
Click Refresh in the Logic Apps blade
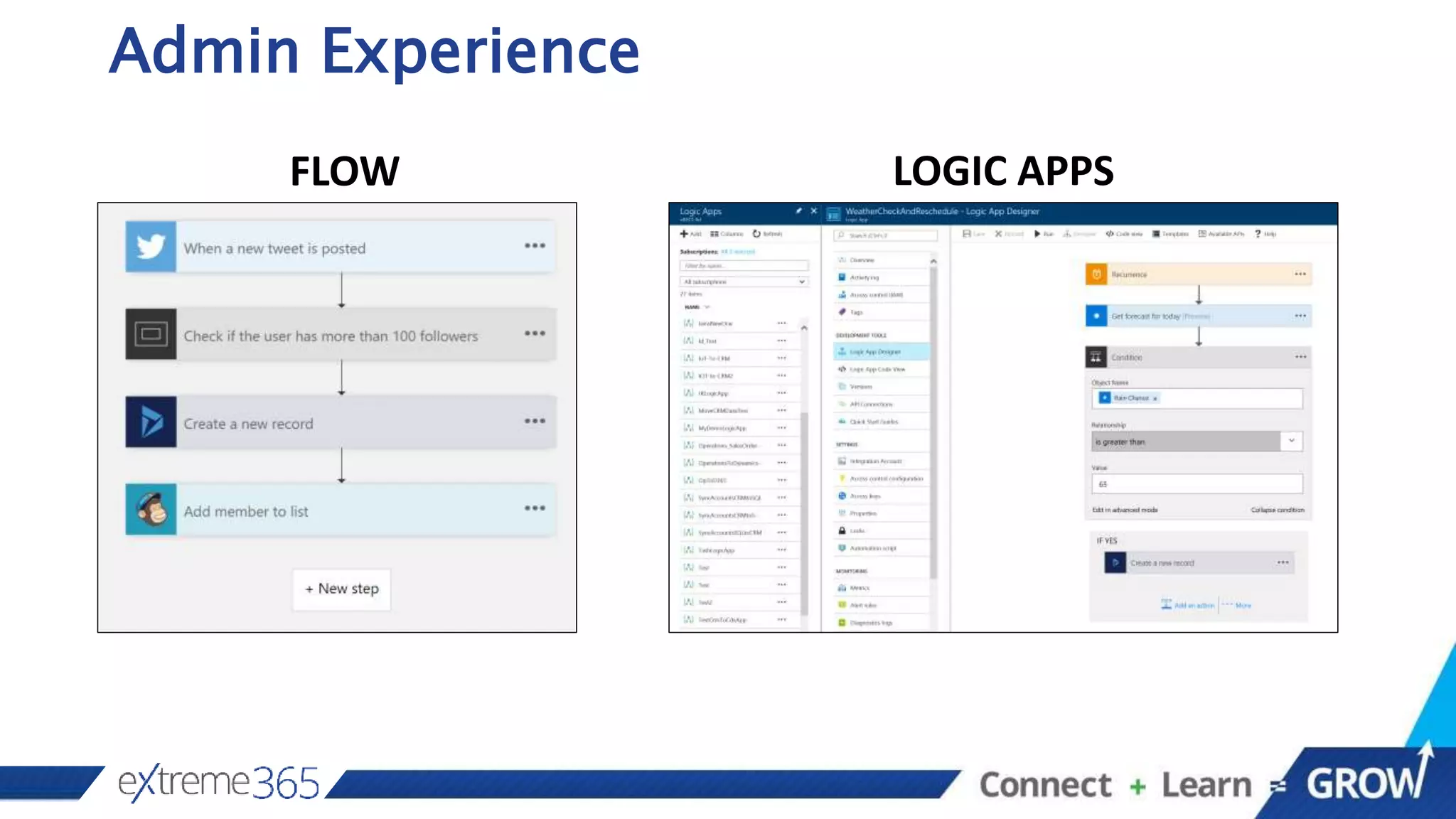pyautogui.click(x=768, y=234)
